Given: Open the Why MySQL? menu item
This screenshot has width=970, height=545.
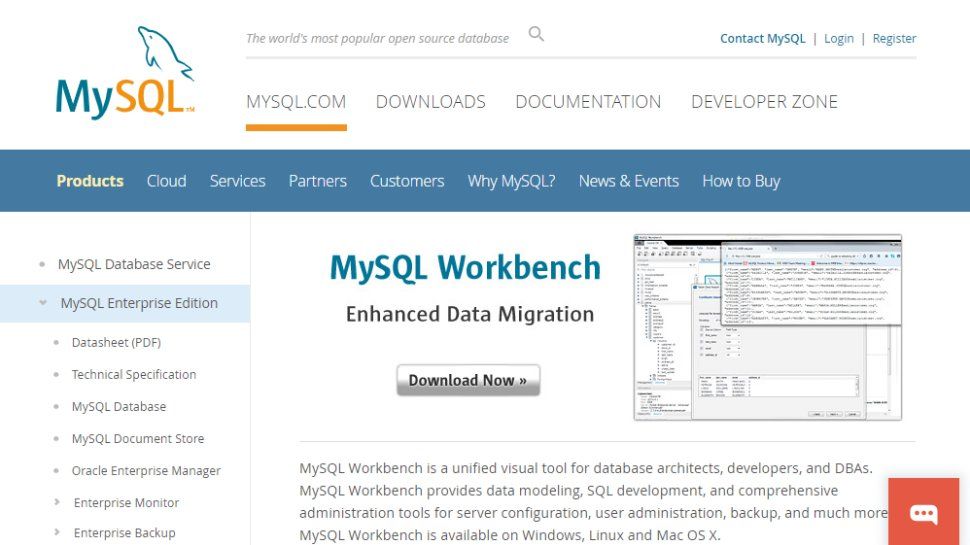Looking at the screenshot, I should [x=512, y=181].
